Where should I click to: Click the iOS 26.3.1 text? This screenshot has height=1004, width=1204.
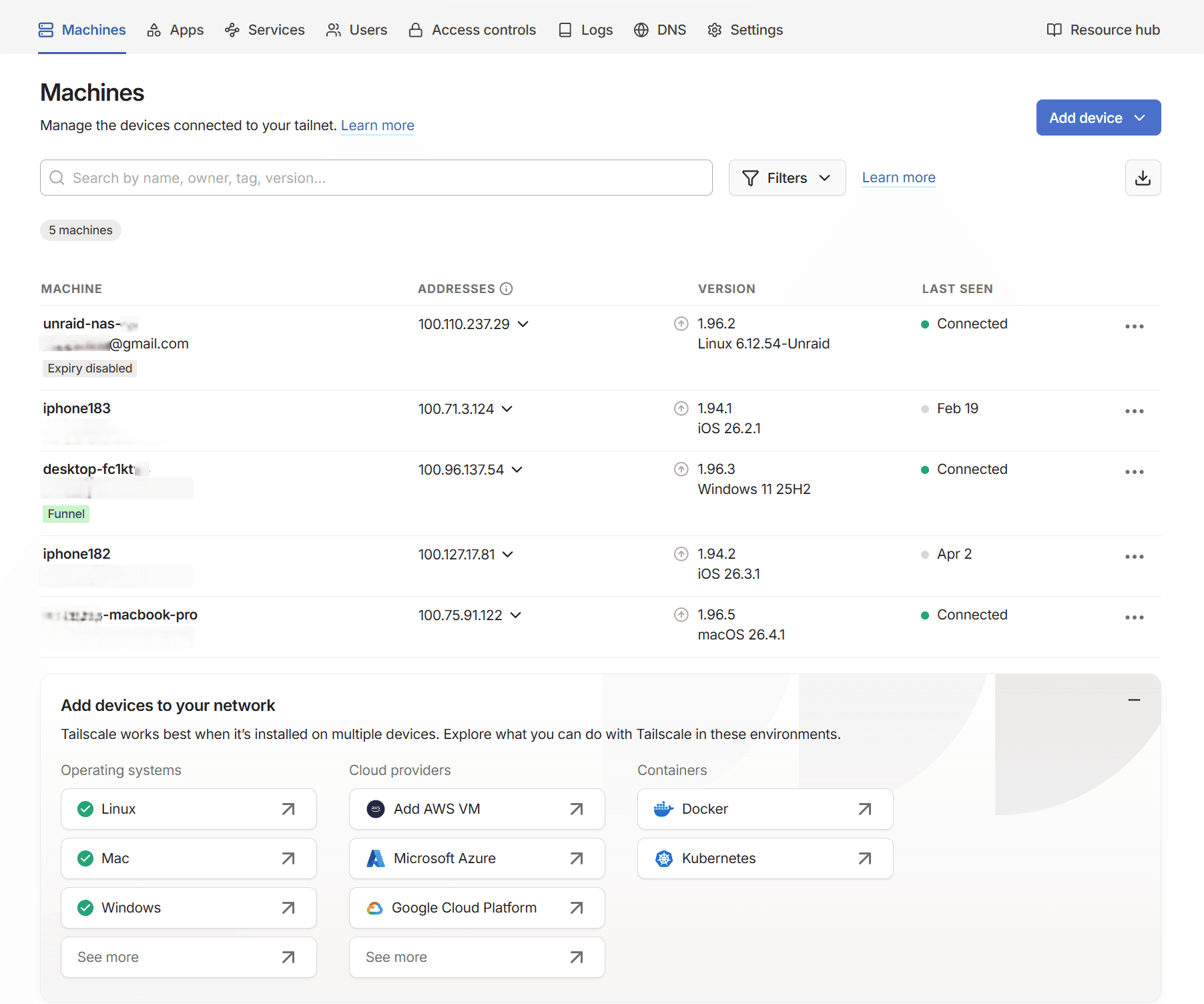pos(729,574)
